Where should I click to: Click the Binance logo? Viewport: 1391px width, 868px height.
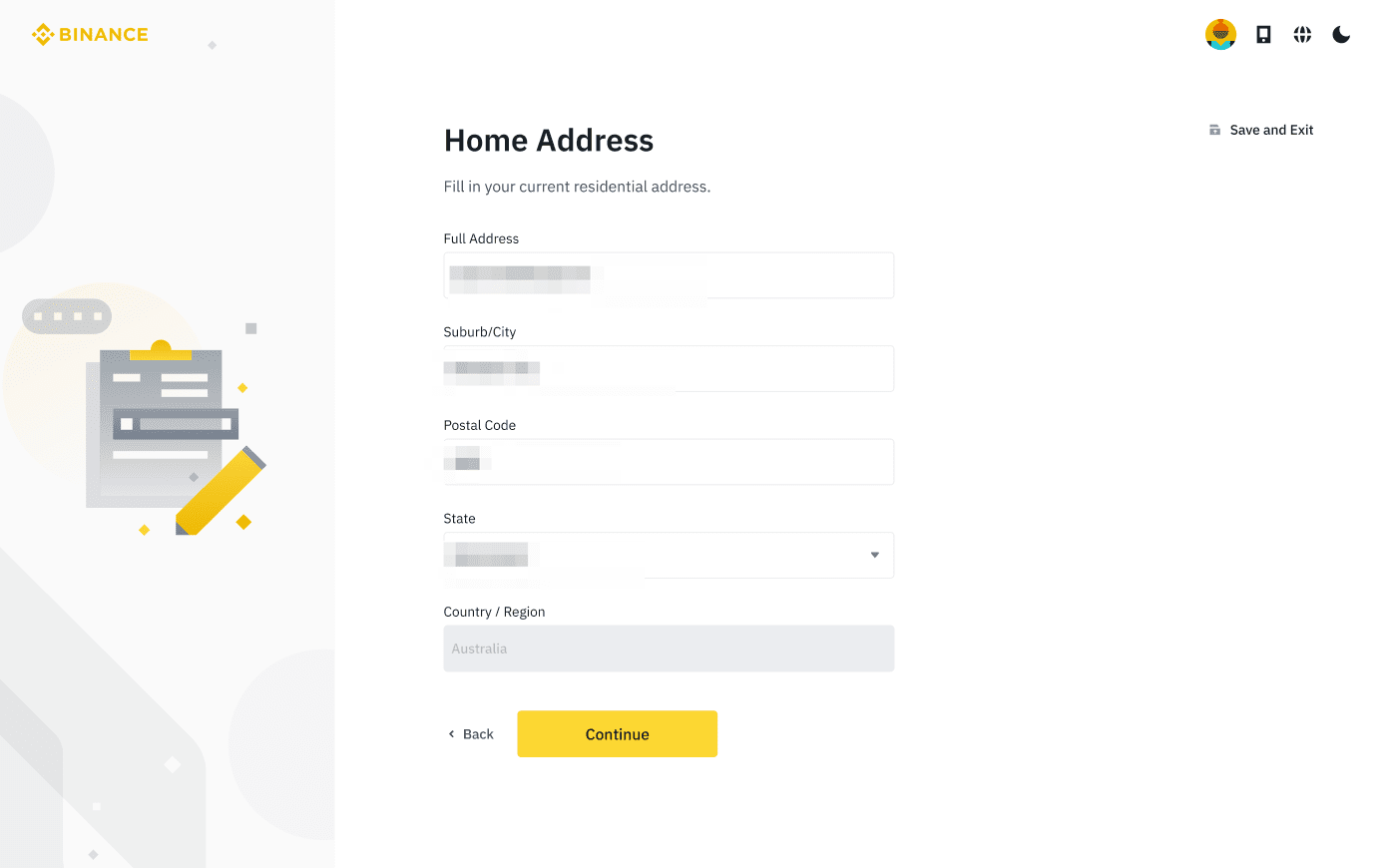(90, 35)
